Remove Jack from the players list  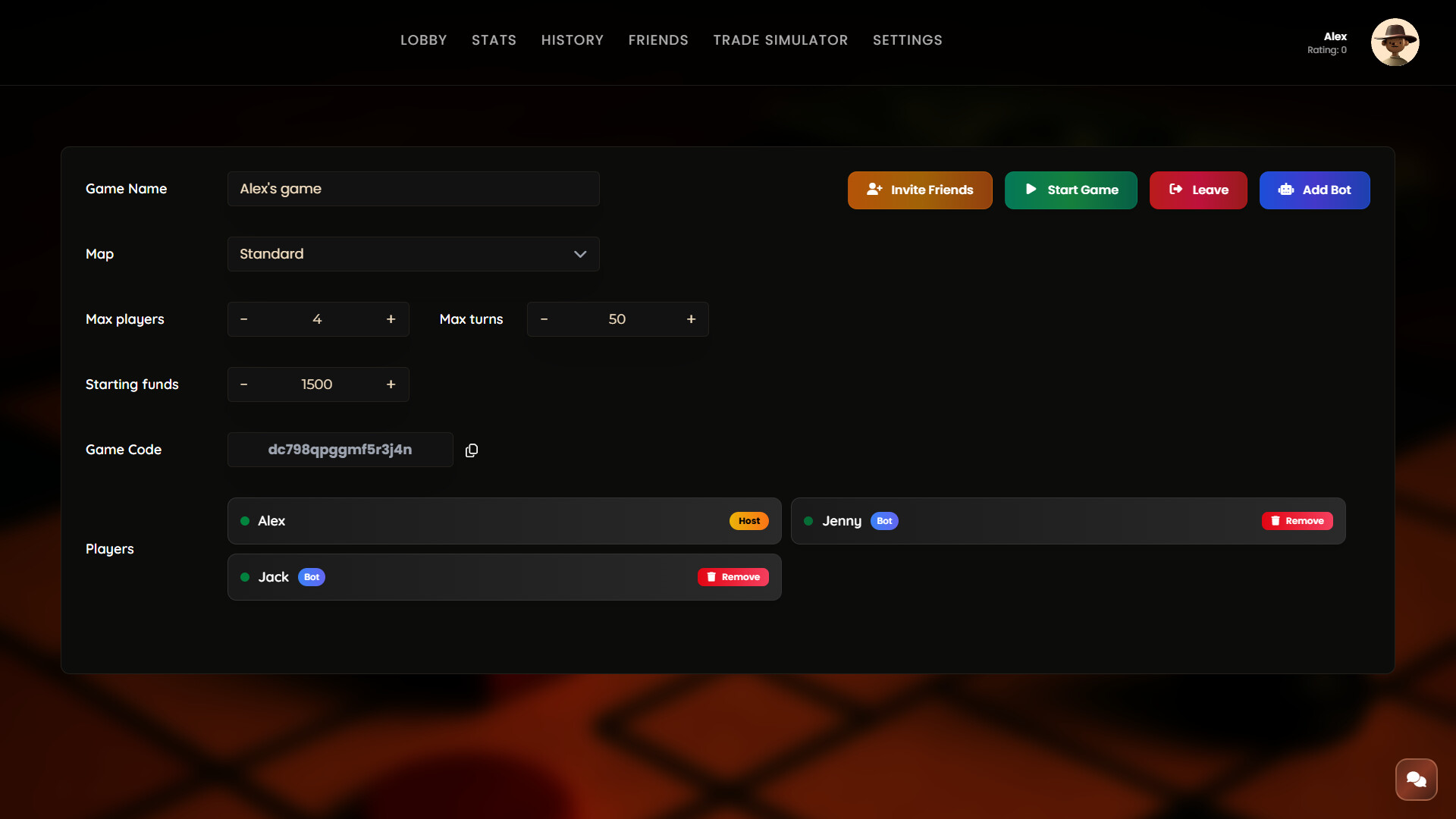pyautogui.click(x=733, y=576)
